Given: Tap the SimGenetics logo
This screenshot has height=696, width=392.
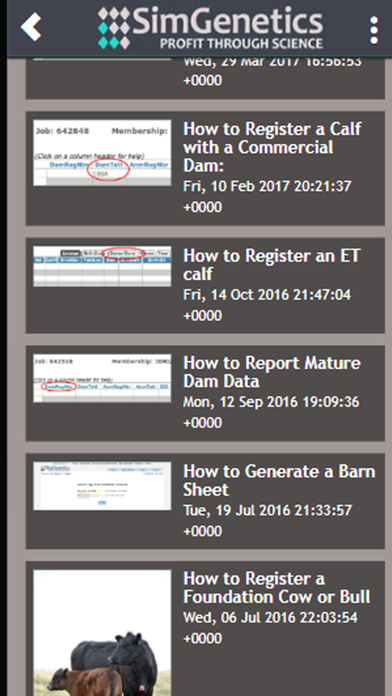Looking at the screenshot, I should click(x=210, y=28).
